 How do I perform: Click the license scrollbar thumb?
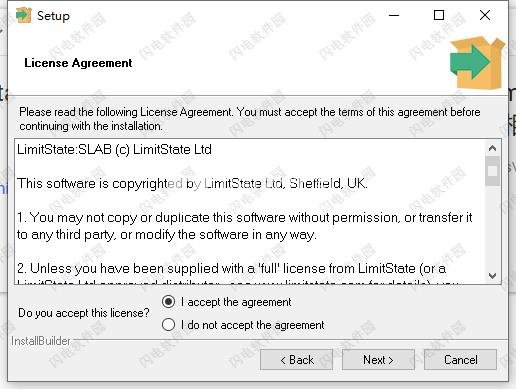(492, 171)
